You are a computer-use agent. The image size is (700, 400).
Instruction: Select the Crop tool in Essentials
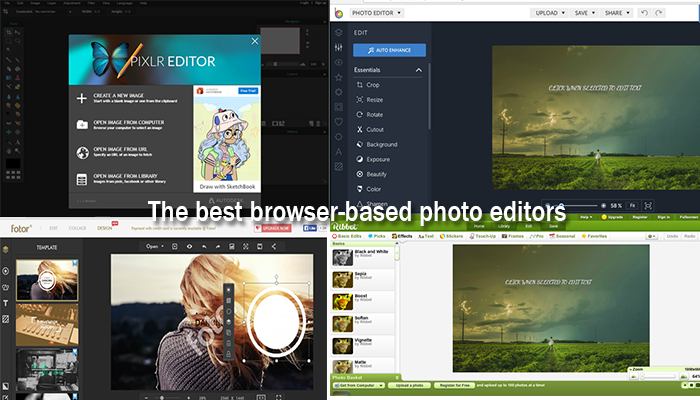(x=372, y=85)
